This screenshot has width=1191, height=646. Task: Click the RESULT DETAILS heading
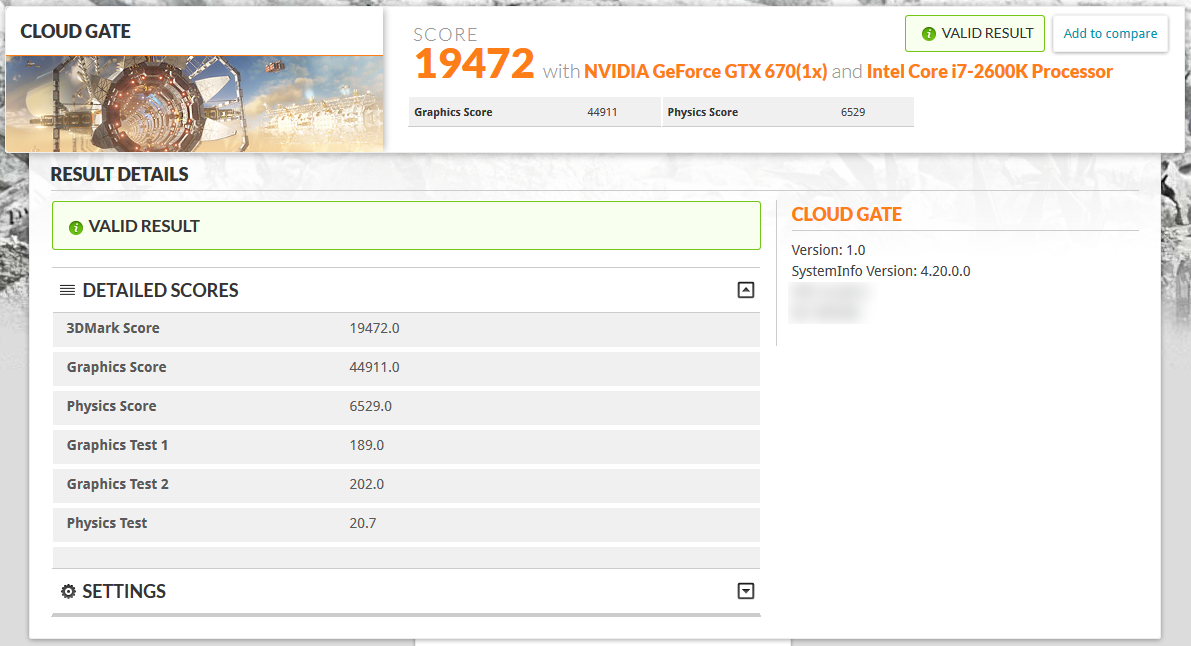point(119,174)
